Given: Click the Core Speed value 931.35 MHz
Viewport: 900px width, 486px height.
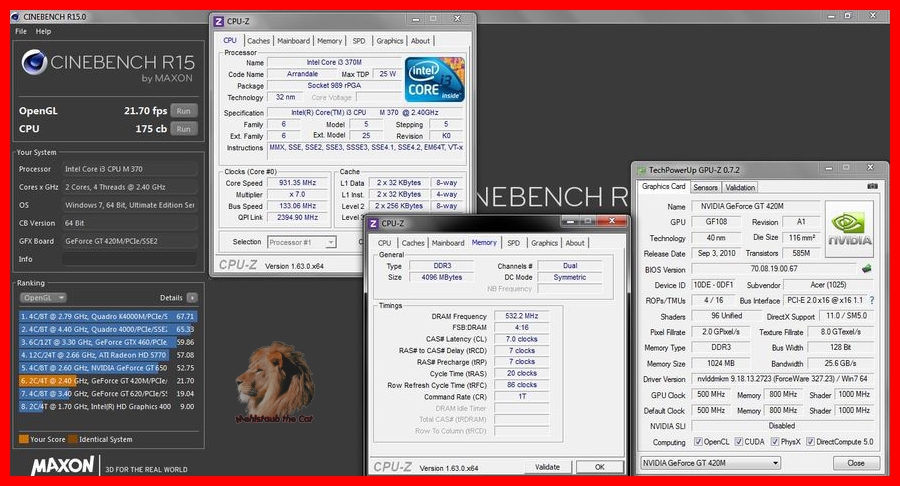Looking at the screenshot, I should click(x=297, y=182).
